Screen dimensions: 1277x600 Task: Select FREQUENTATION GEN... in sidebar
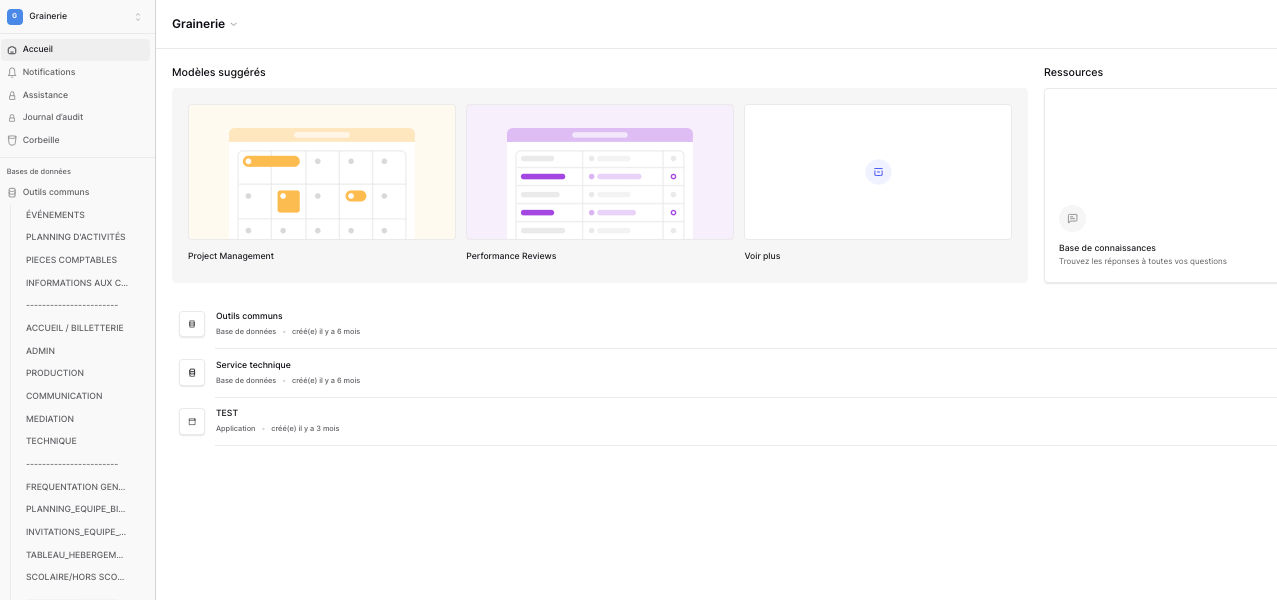point(76,487)
